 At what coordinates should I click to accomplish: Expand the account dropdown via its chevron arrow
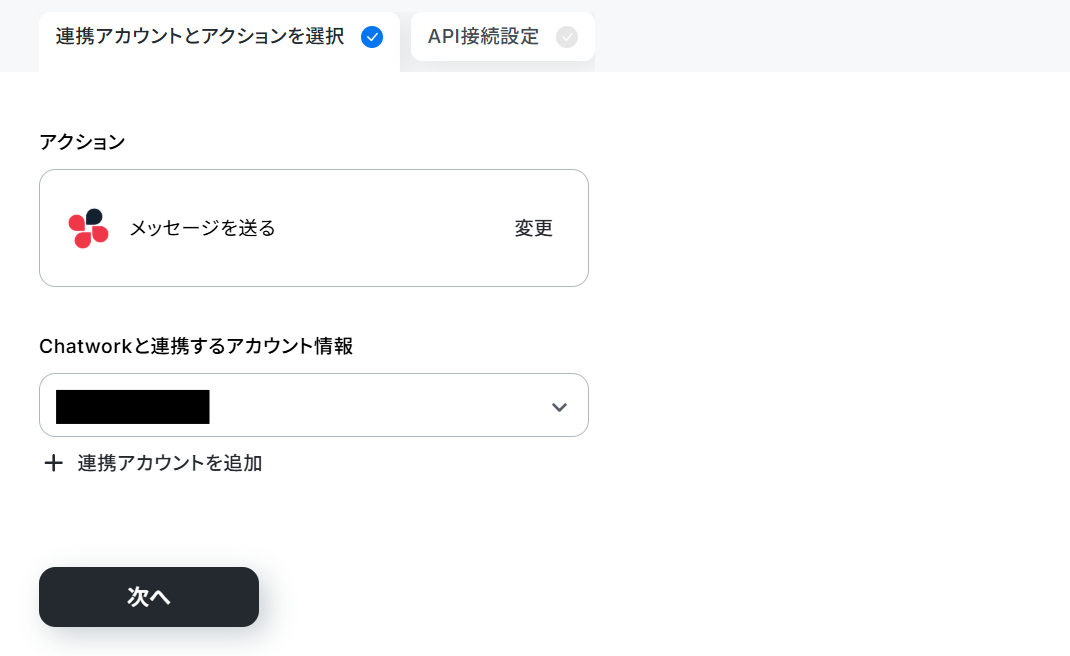pos(559,407)
